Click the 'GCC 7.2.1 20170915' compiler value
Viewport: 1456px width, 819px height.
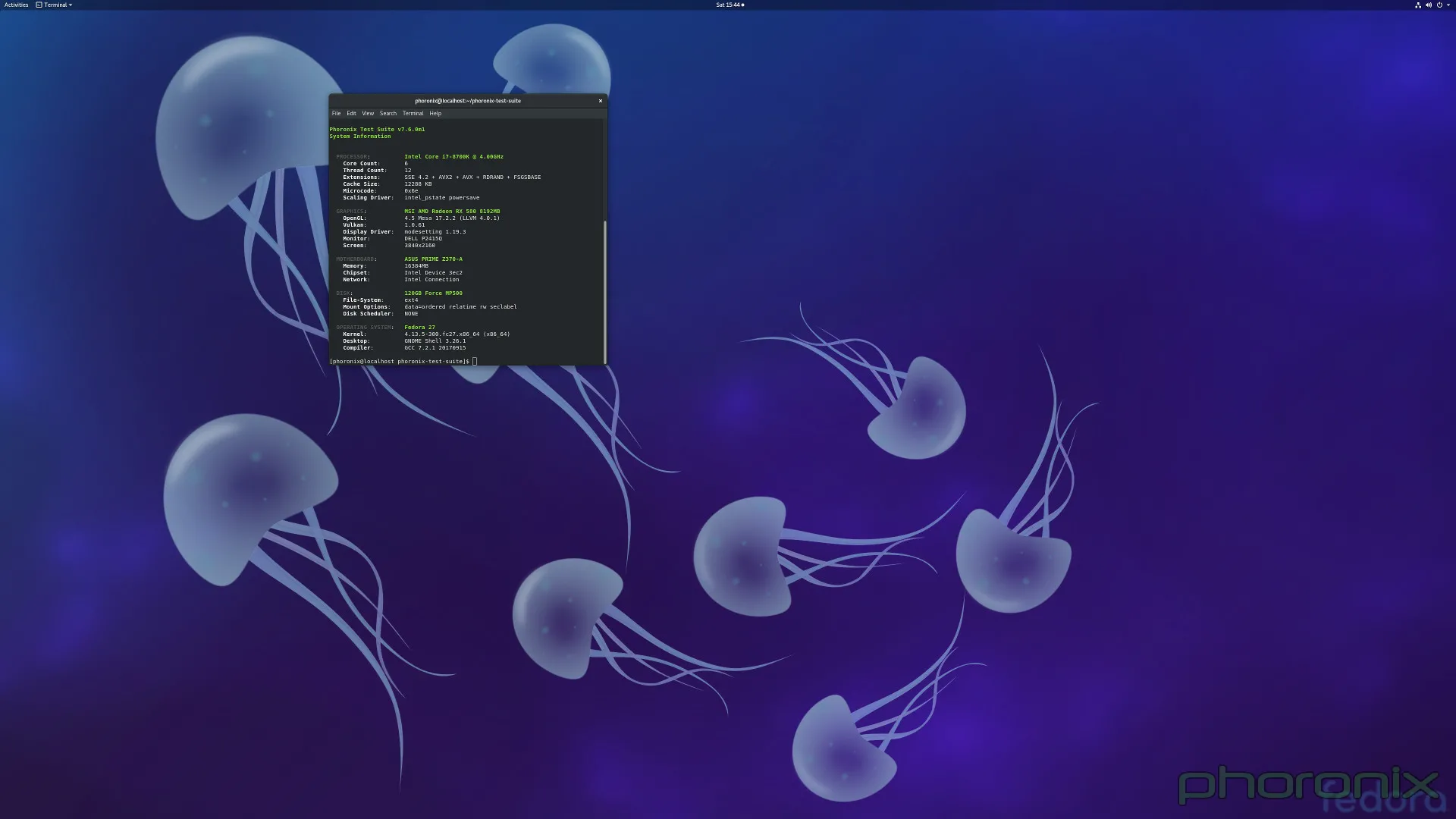point(435,348)
